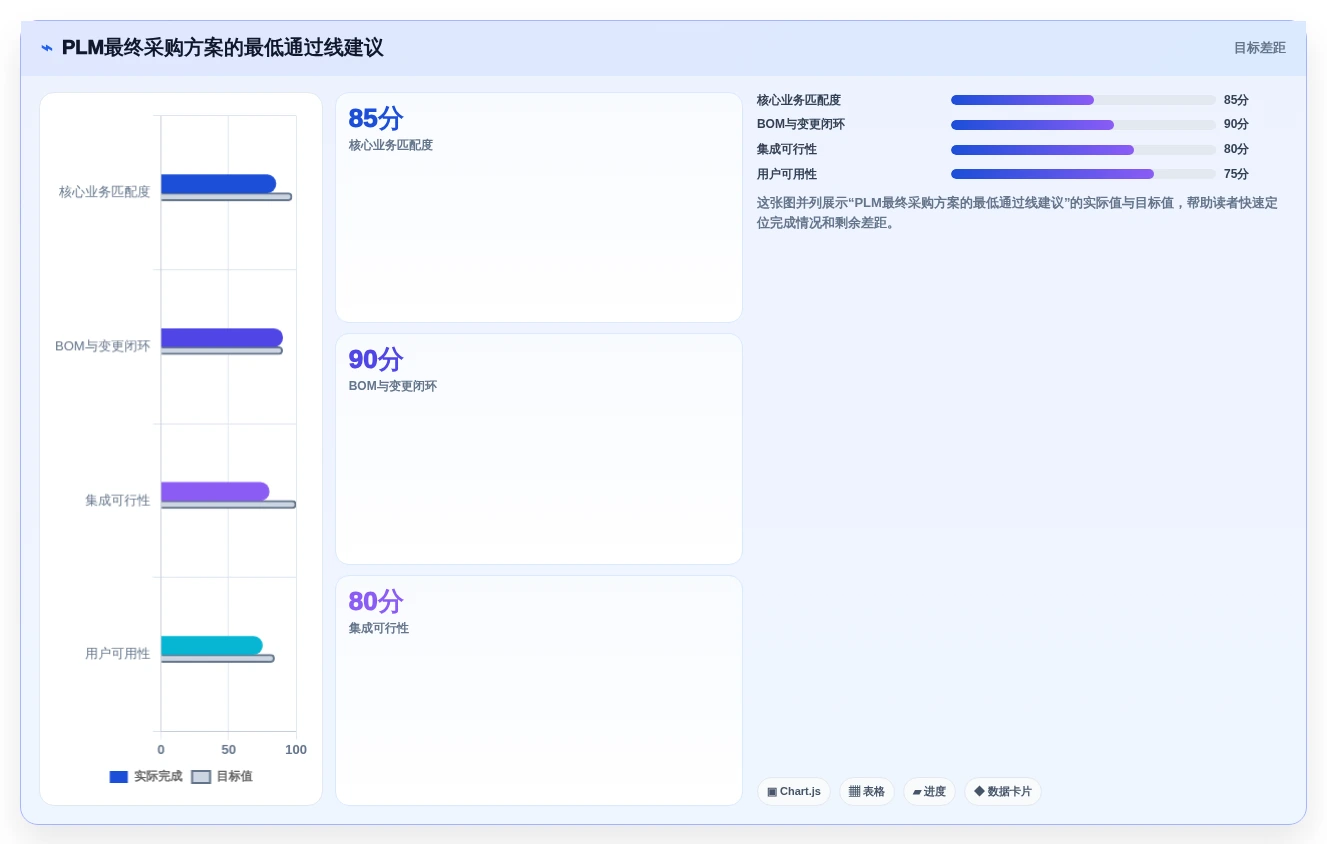The image size is (1327, 844).
Task: Click 用户可用性 axis label in chart
Action: (x=117, y=654)
